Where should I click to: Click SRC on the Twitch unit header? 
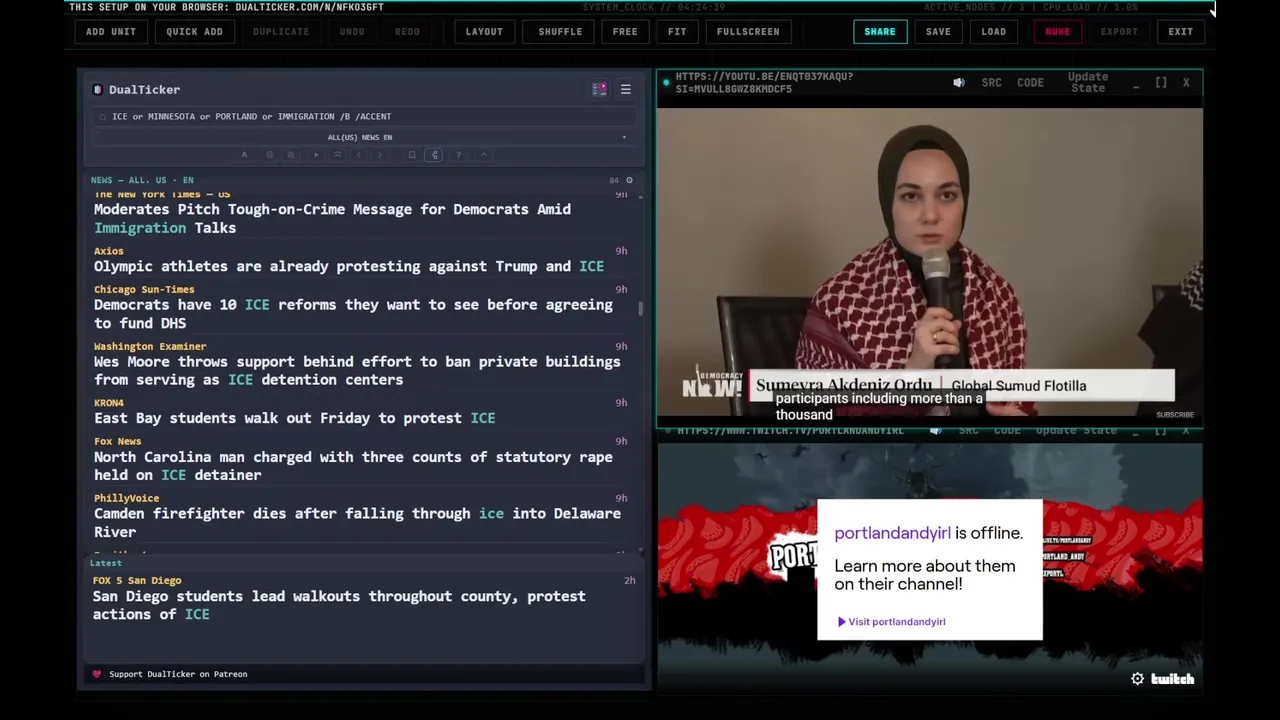(x=968, y=431)
